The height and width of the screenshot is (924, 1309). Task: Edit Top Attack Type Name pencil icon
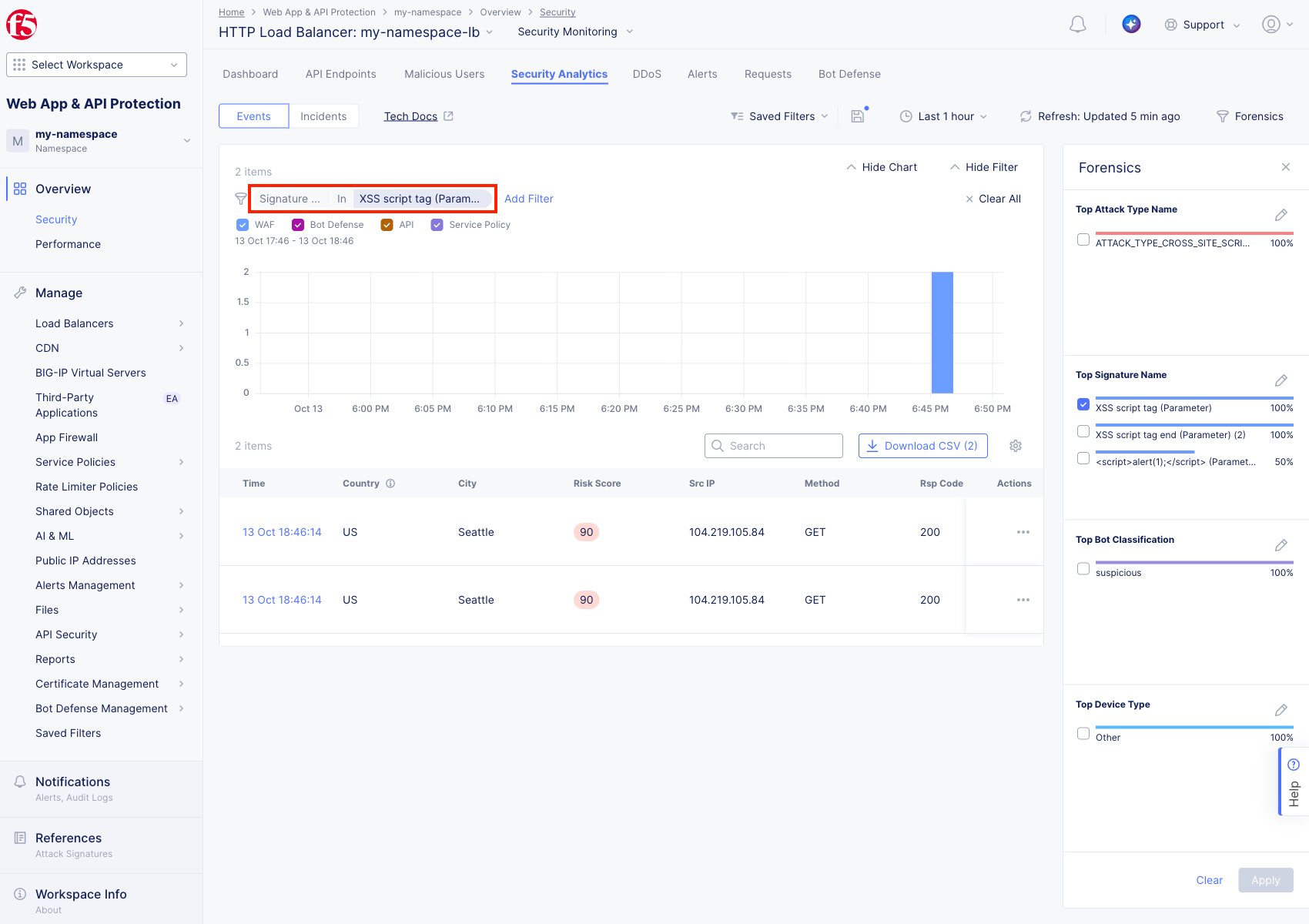(x=1281, y=215)
